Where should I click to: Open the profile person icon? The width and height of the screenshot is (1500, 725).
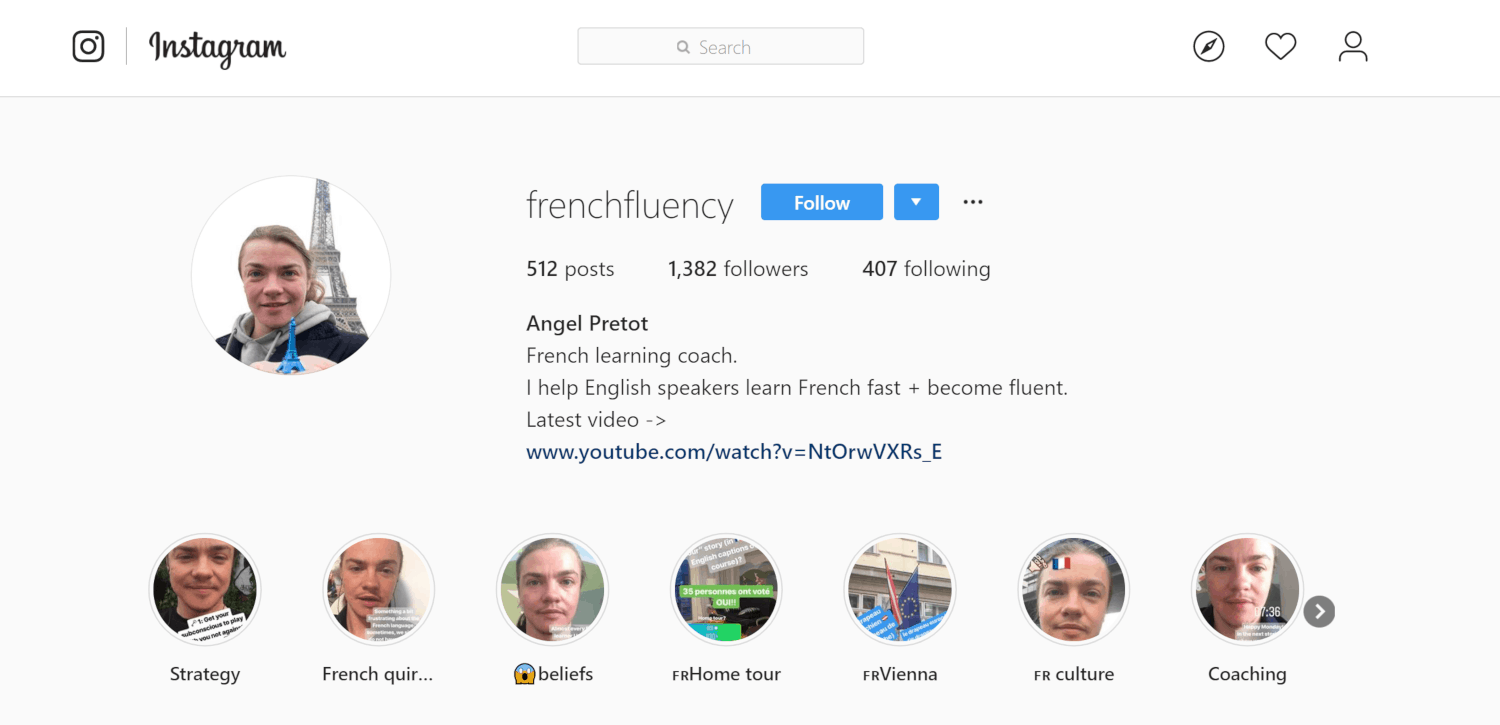[x=1353, y=47]
